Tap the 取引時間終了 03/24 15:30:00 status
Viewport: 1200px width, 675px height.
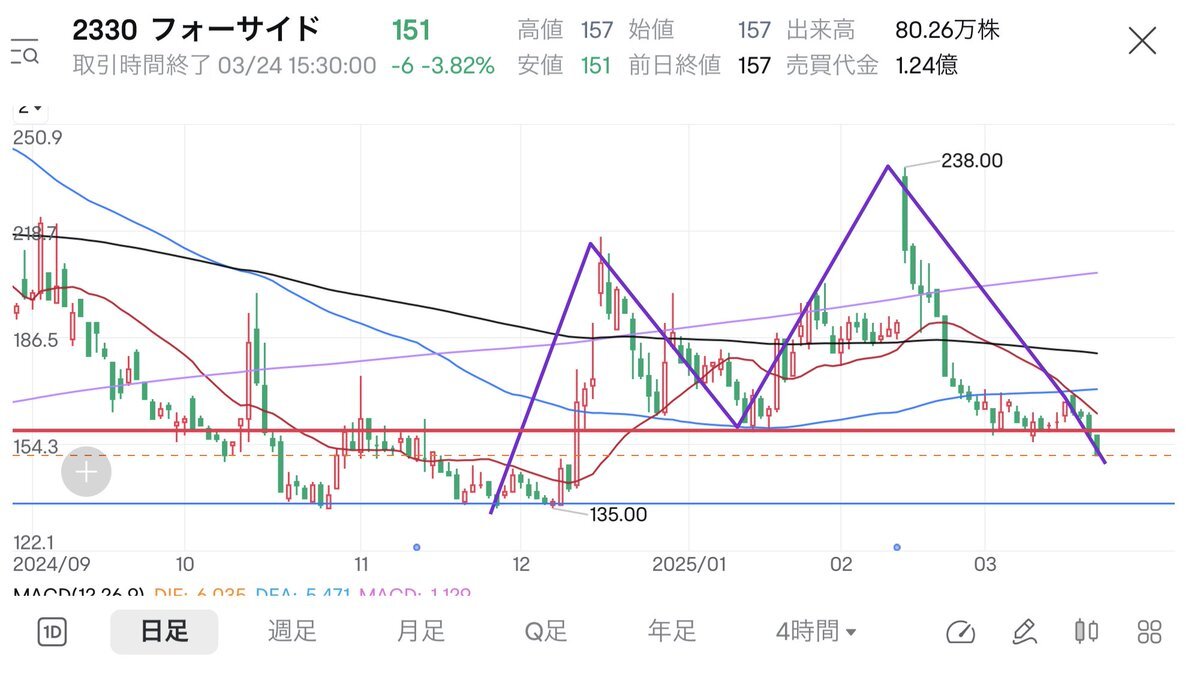coord(224,66)
